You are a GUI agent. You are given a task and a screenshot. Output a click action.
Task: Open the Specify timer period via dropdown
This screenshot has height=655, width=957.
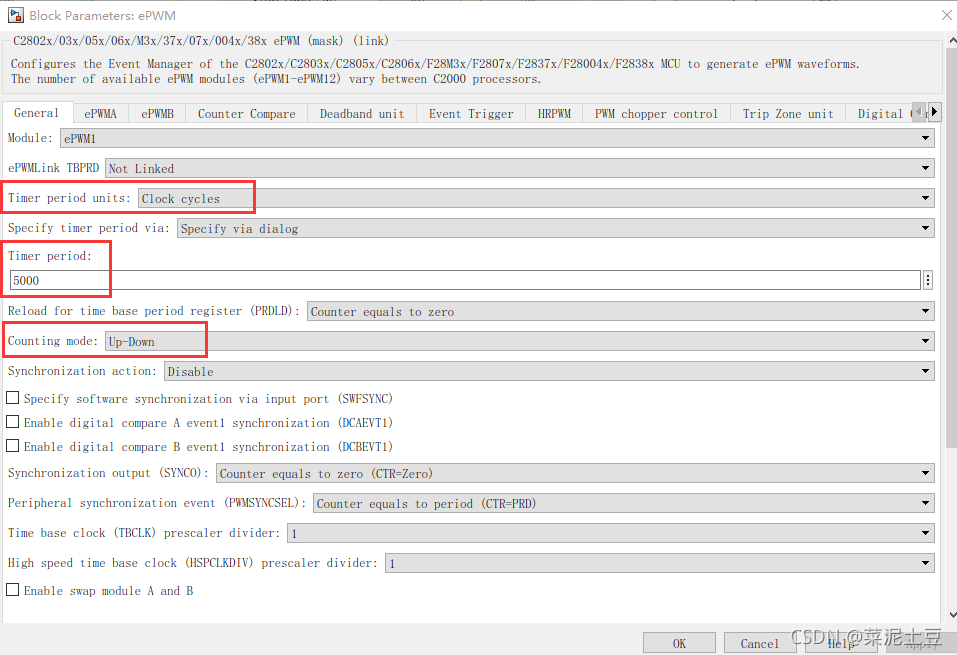tap(555, 228)
